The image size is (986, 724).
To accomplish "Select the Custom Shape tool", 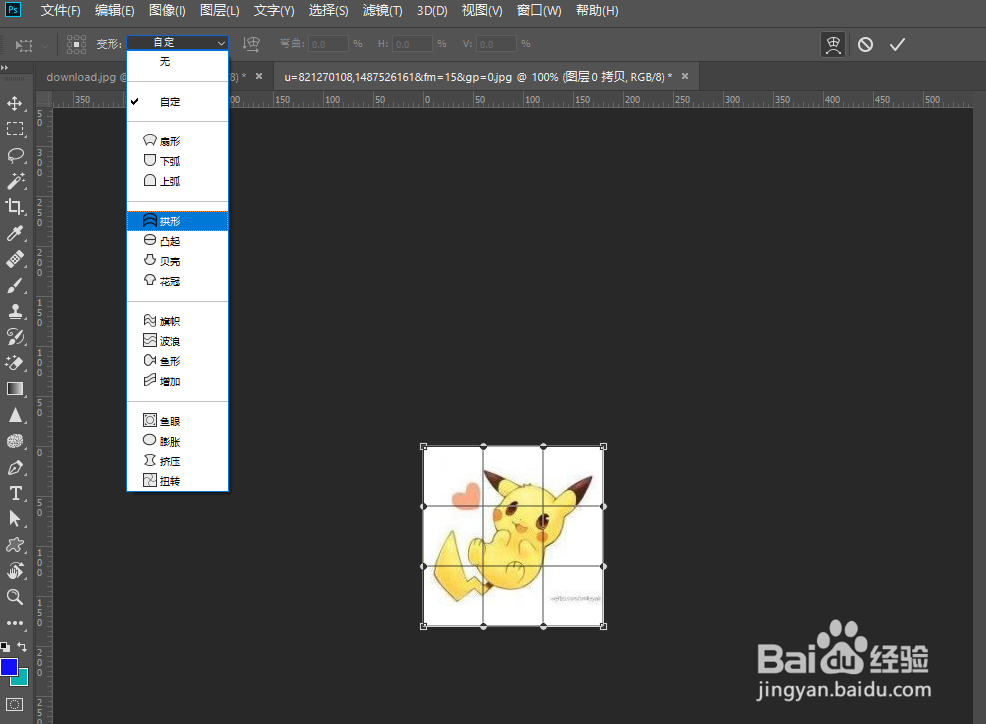I will point(15,545).
